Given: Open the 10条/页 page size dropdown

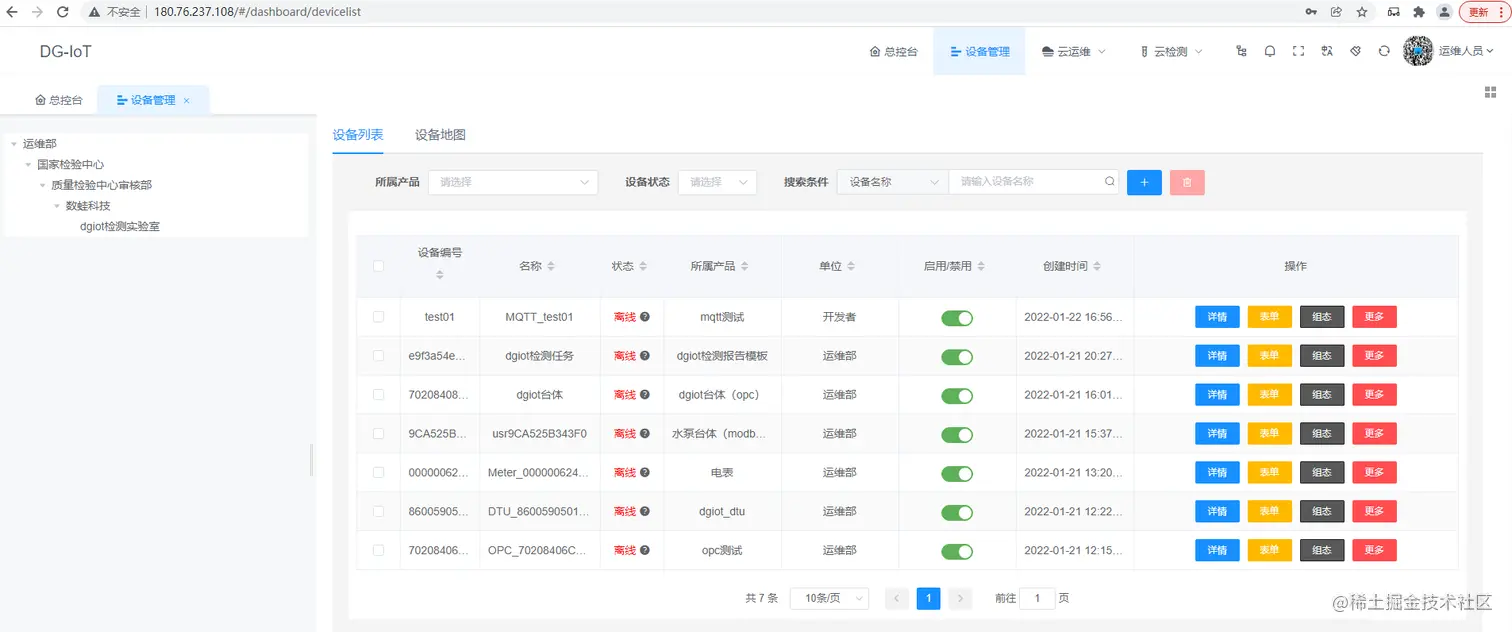Looking at the screenshot, I should click(829, 598).
